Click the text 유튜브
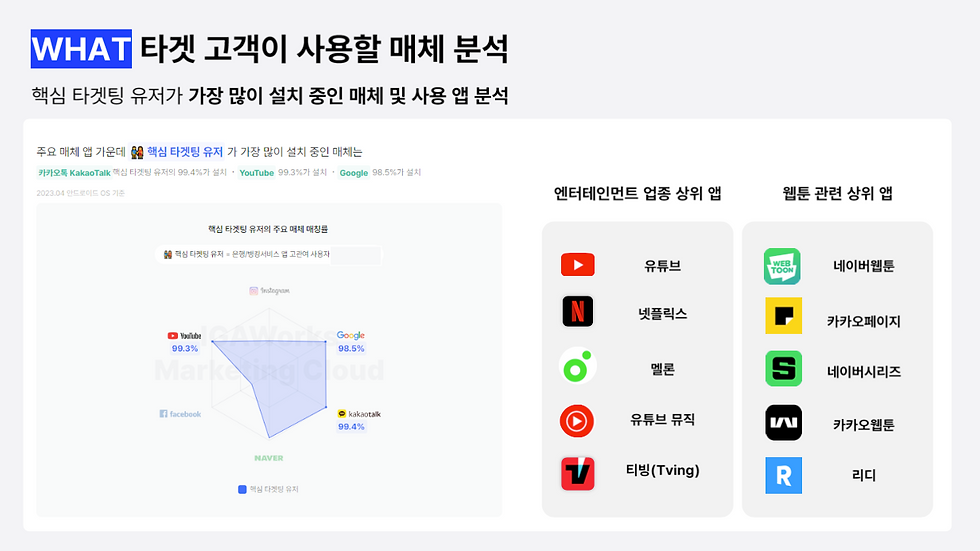The image size is (980, 551). (662, 266)
